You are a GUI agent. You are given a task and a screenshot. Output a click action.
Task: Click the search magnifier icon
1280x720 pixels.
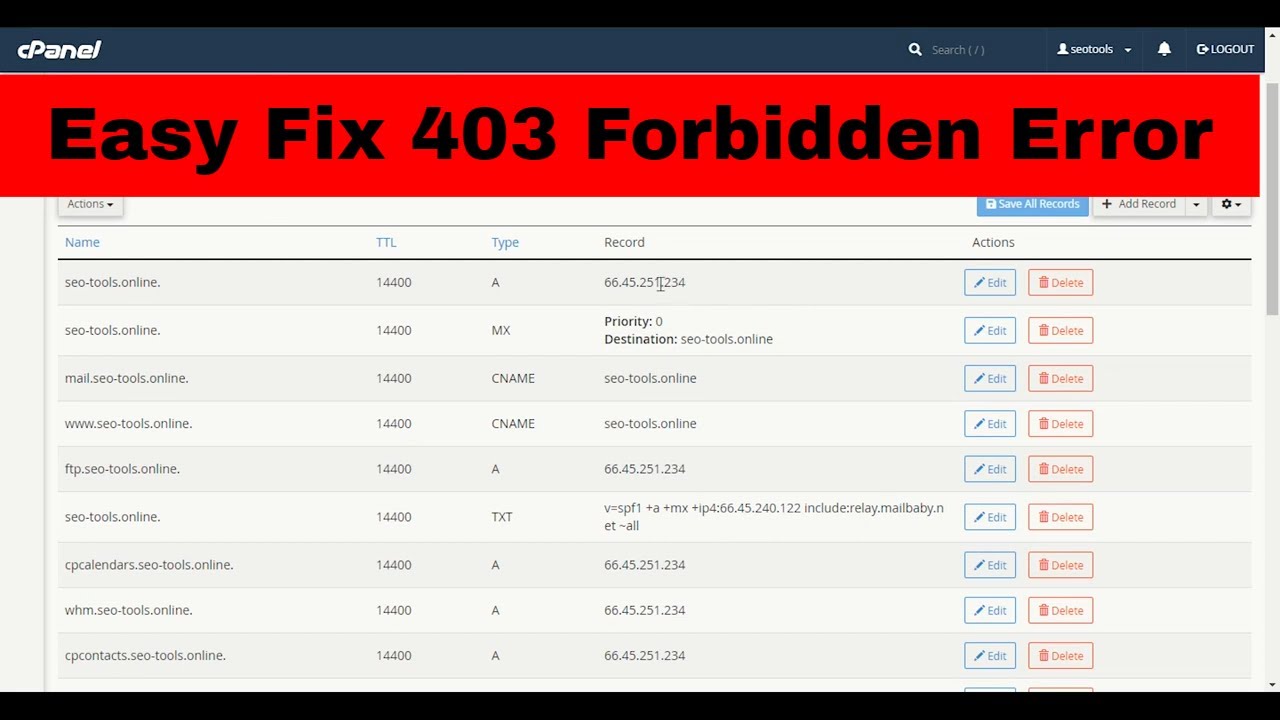coord(915,49)
